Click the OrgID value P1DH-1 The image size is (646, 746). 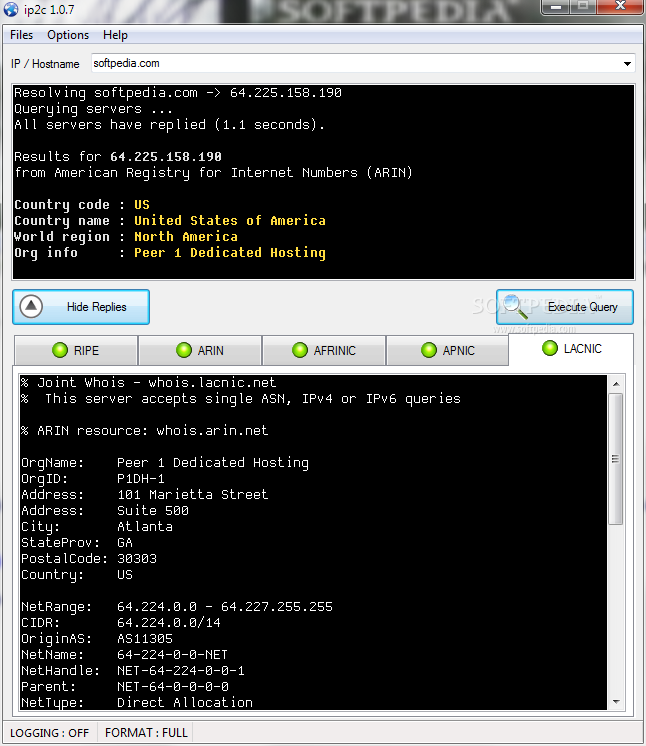pos(141,479)
